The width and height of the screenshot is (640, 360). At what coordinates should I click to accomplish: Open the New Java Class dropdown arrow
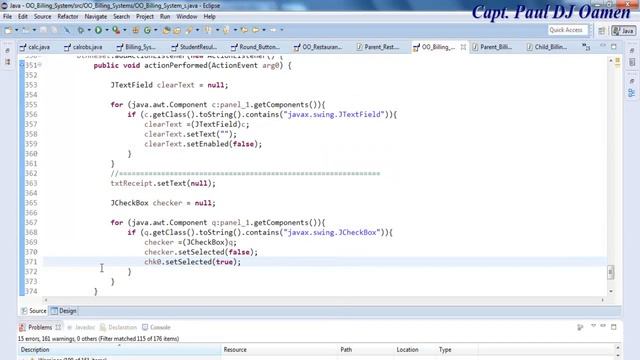point(156,30)
